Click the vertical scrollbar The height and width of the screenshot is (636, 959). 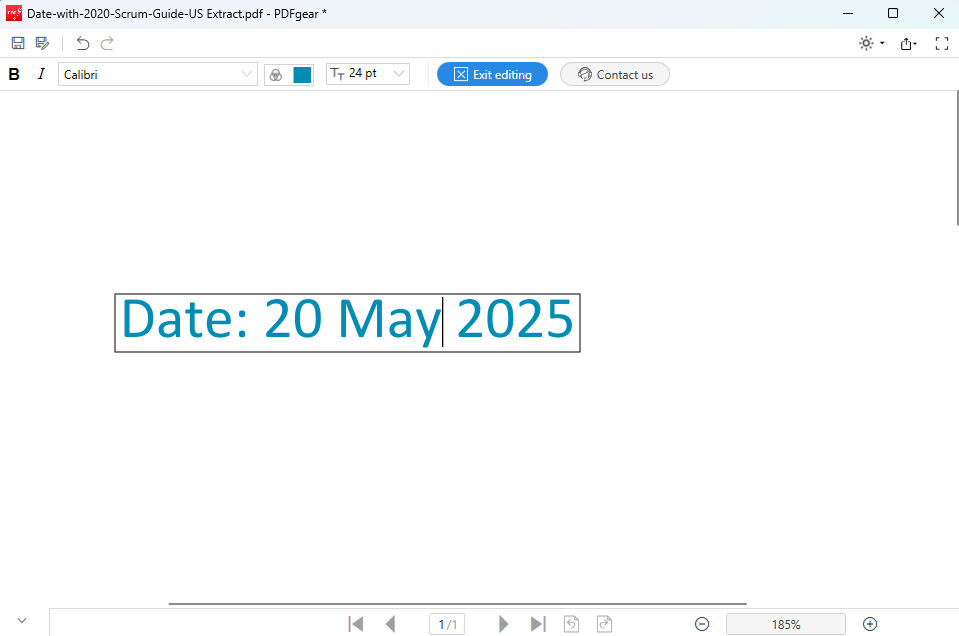tap(957, 158)
